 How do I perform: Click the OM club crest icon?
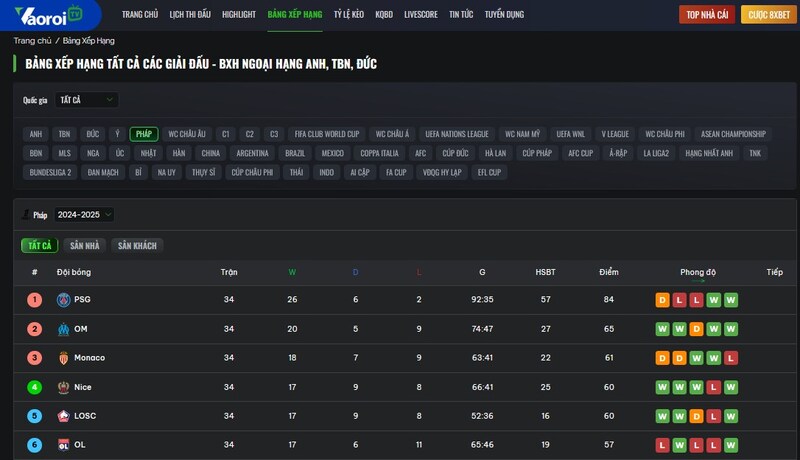(x=63, y=329)
